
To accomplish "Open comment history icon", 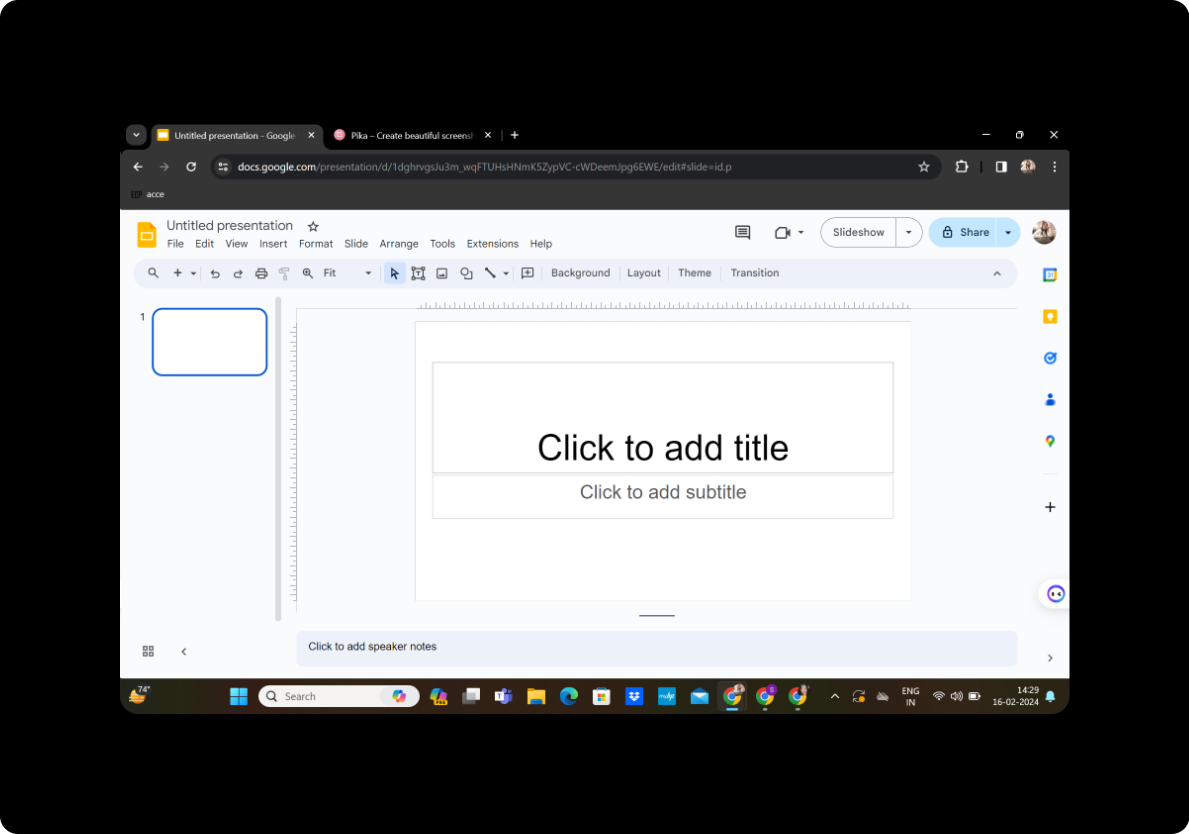I will [x=742, y=232].
